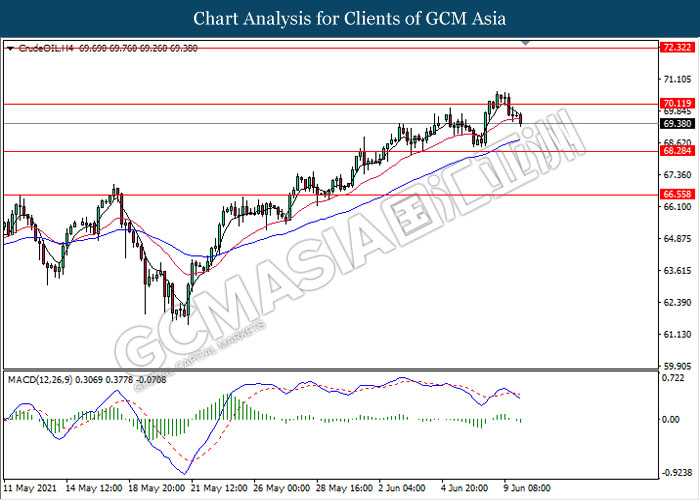Click the 61.130 price axis value
The image size is (700, 500).
tap(677, 334)
